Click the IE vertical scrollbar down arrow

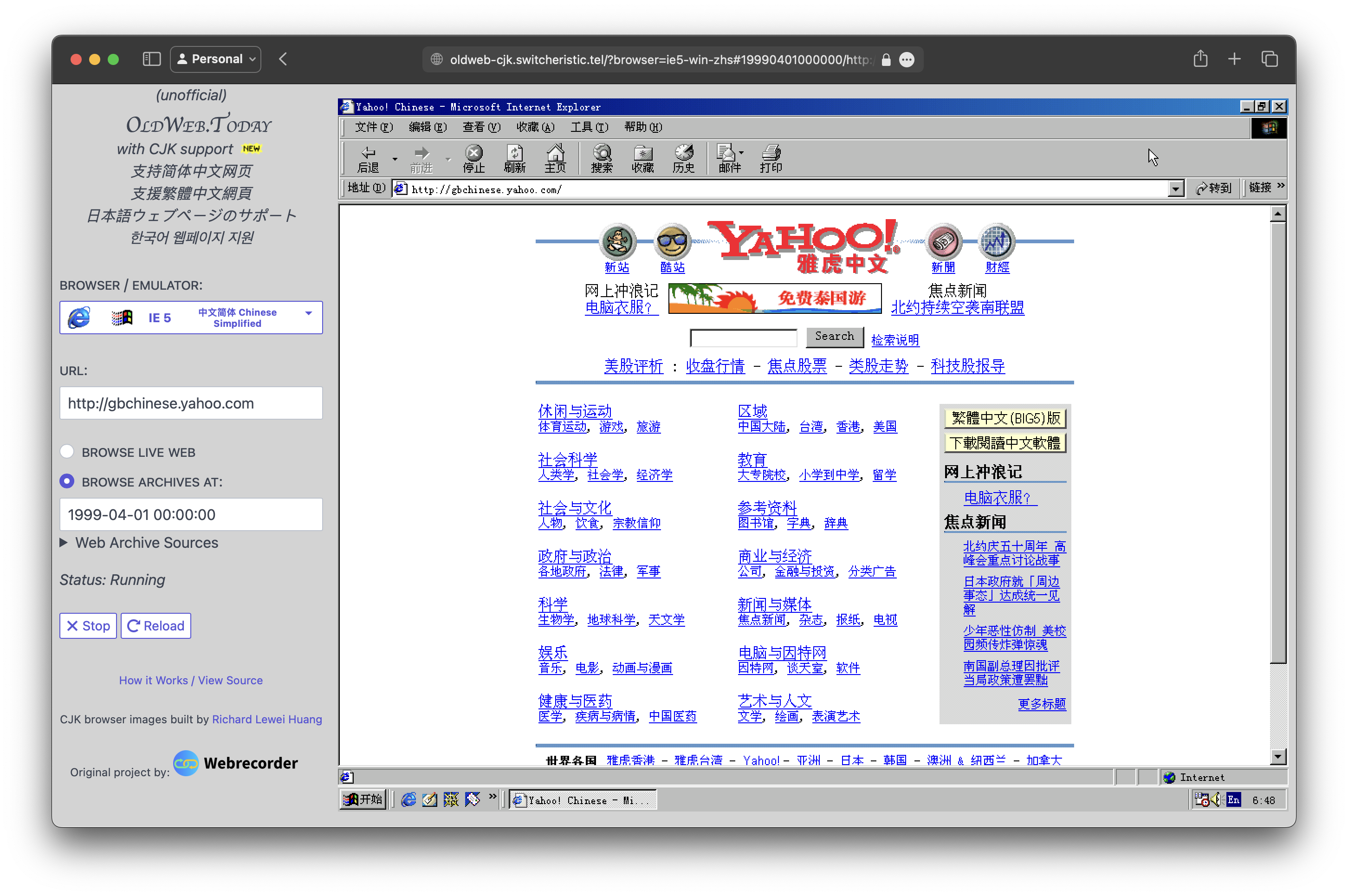1278,757
